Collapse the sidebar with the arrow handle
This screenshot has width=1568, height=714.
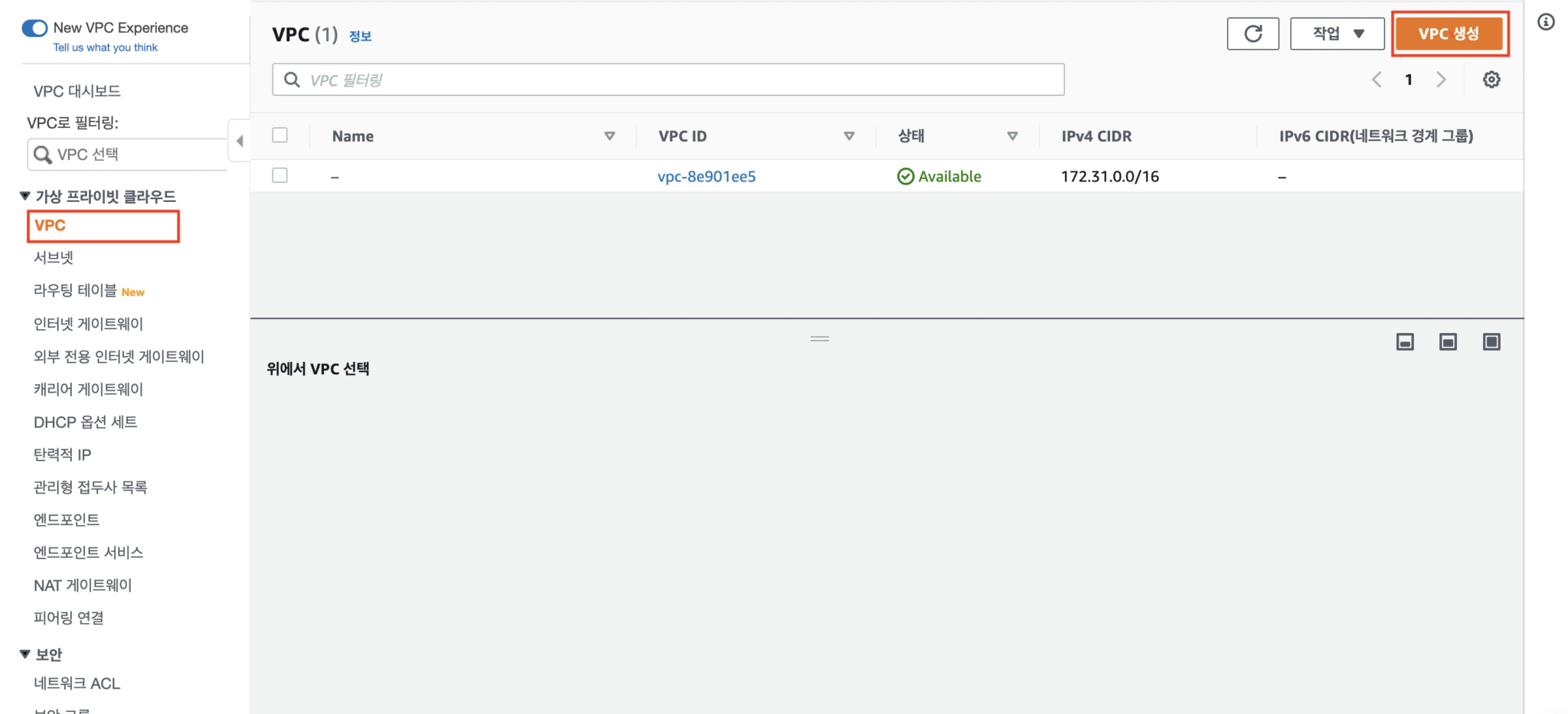(x=240, y=140)
